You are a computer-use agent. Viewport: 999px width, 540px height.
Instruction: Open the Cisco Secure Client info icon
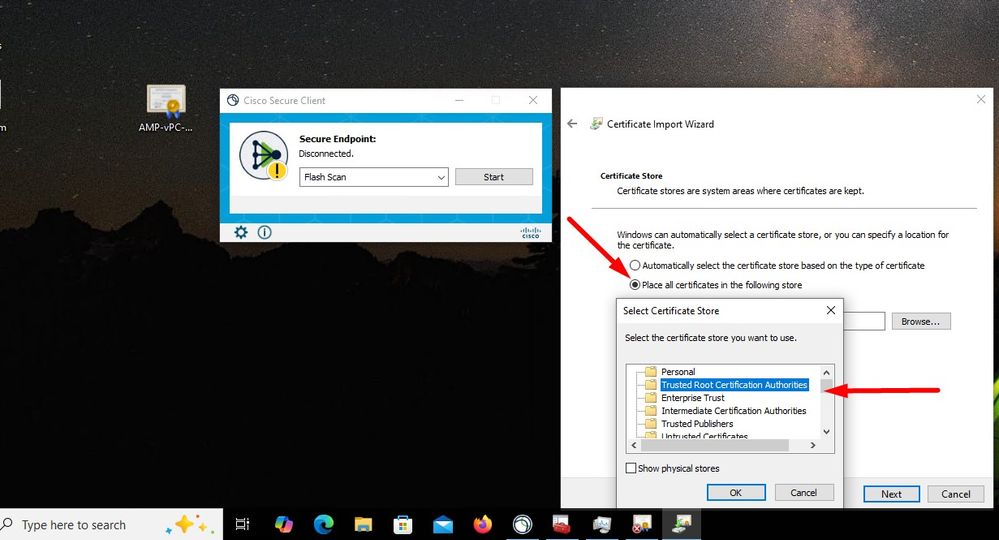(264, 232)
